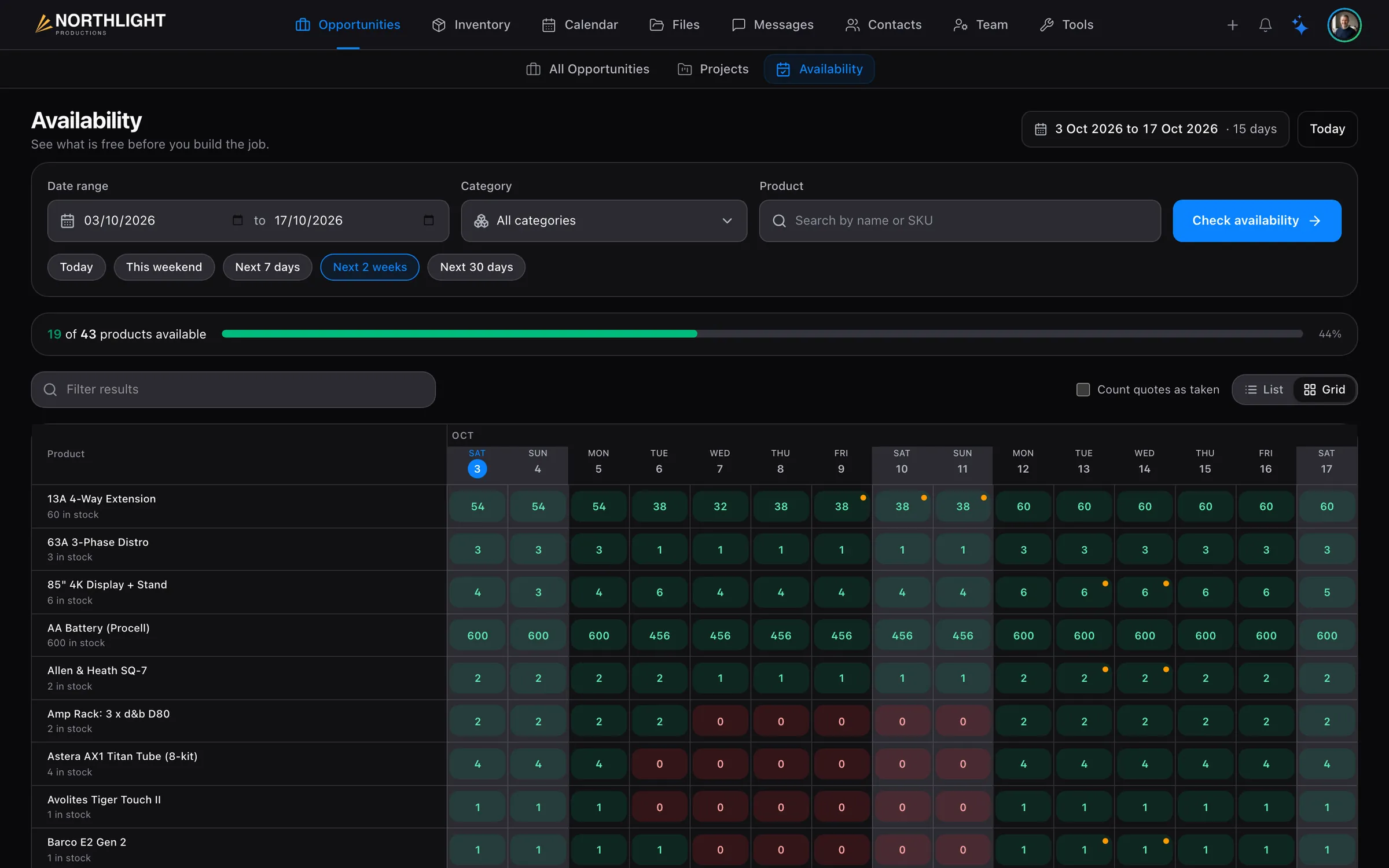Click the All categories cluster icon
Viewport: 1389px width, 868px height.
click(481, 220)
